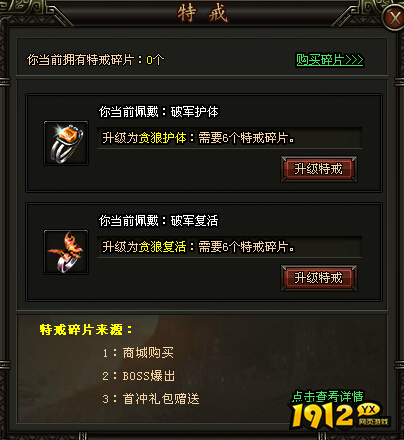Click the 你当前佩戴:破军复活 label
The width and height of the screenshot is (404, 440).
click(x=158, y=221)
